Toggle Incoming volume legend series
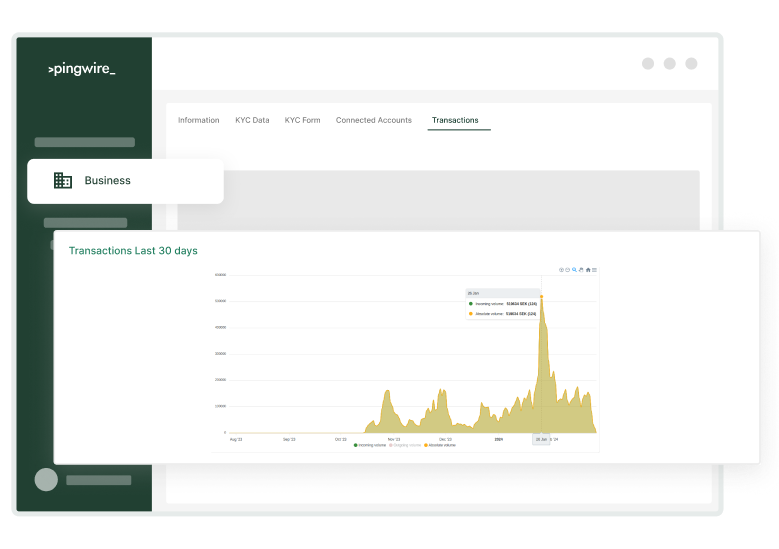779x549 pixels. coord(370,445)
